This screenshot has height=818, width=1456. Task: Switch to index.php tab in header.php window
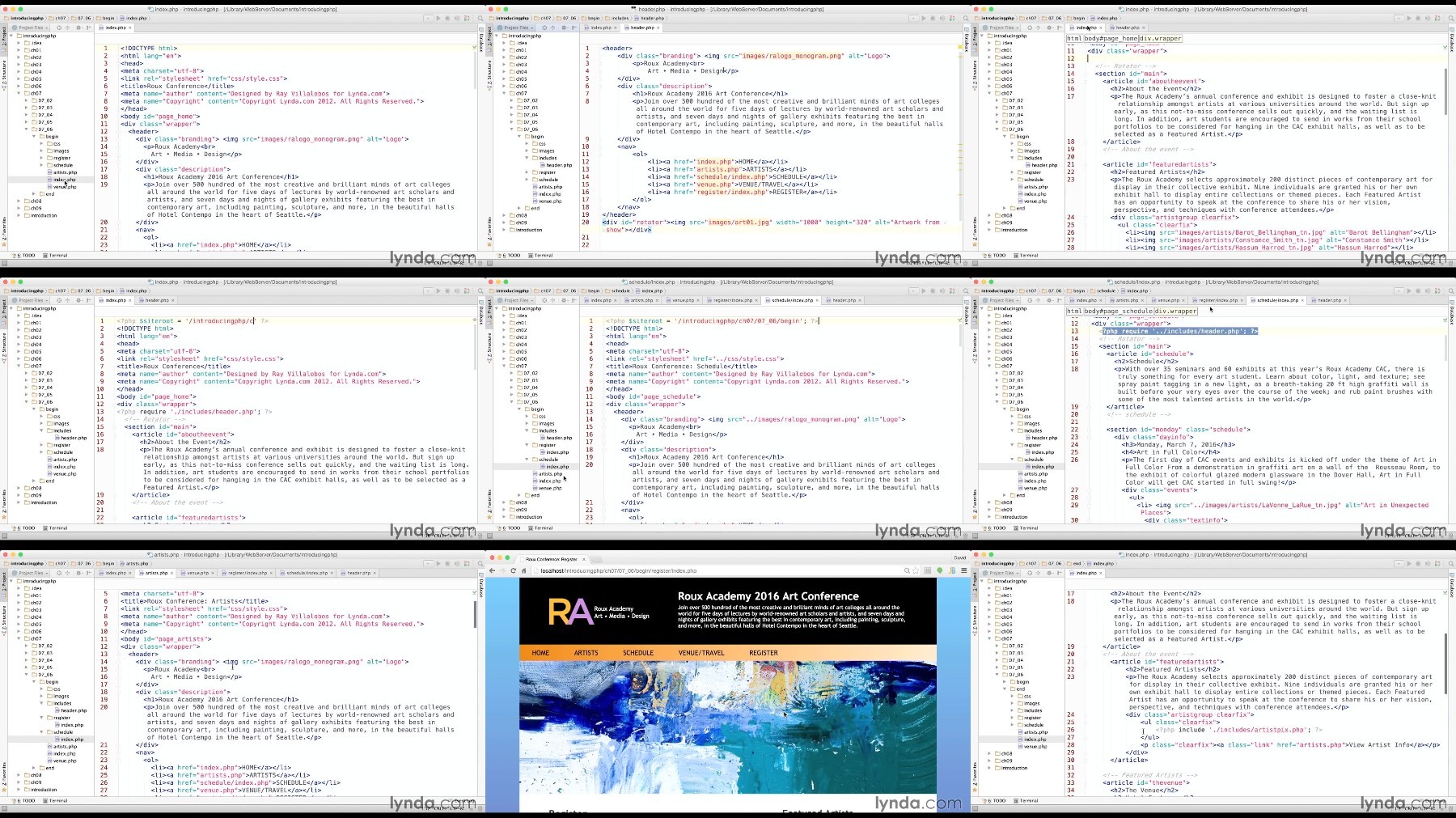pyautogui.click(x=601, y=28)
